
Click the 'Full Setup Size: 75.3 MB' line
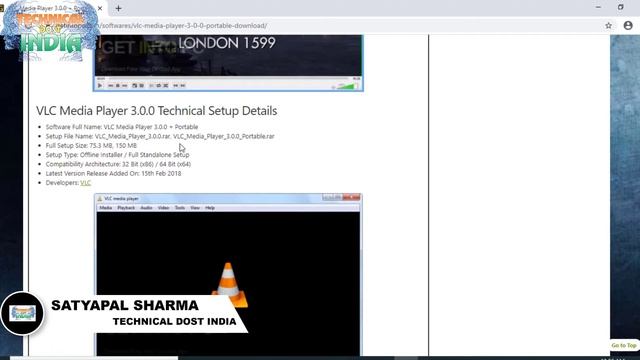91,146
